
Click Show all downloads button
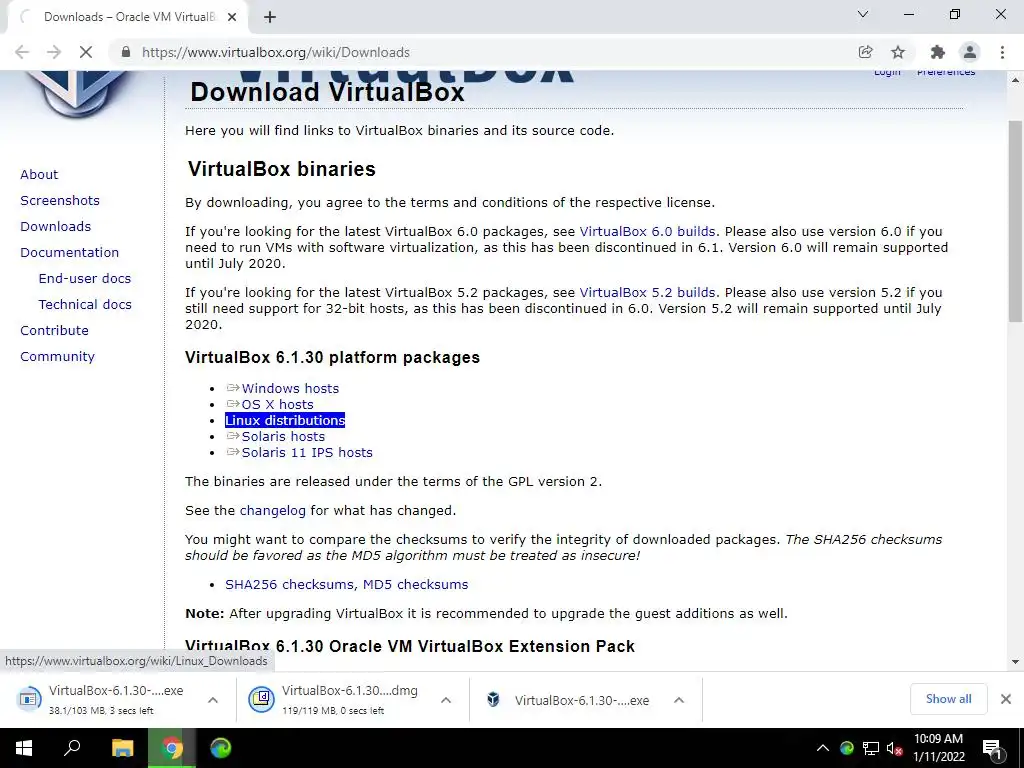tap(948, 699)
